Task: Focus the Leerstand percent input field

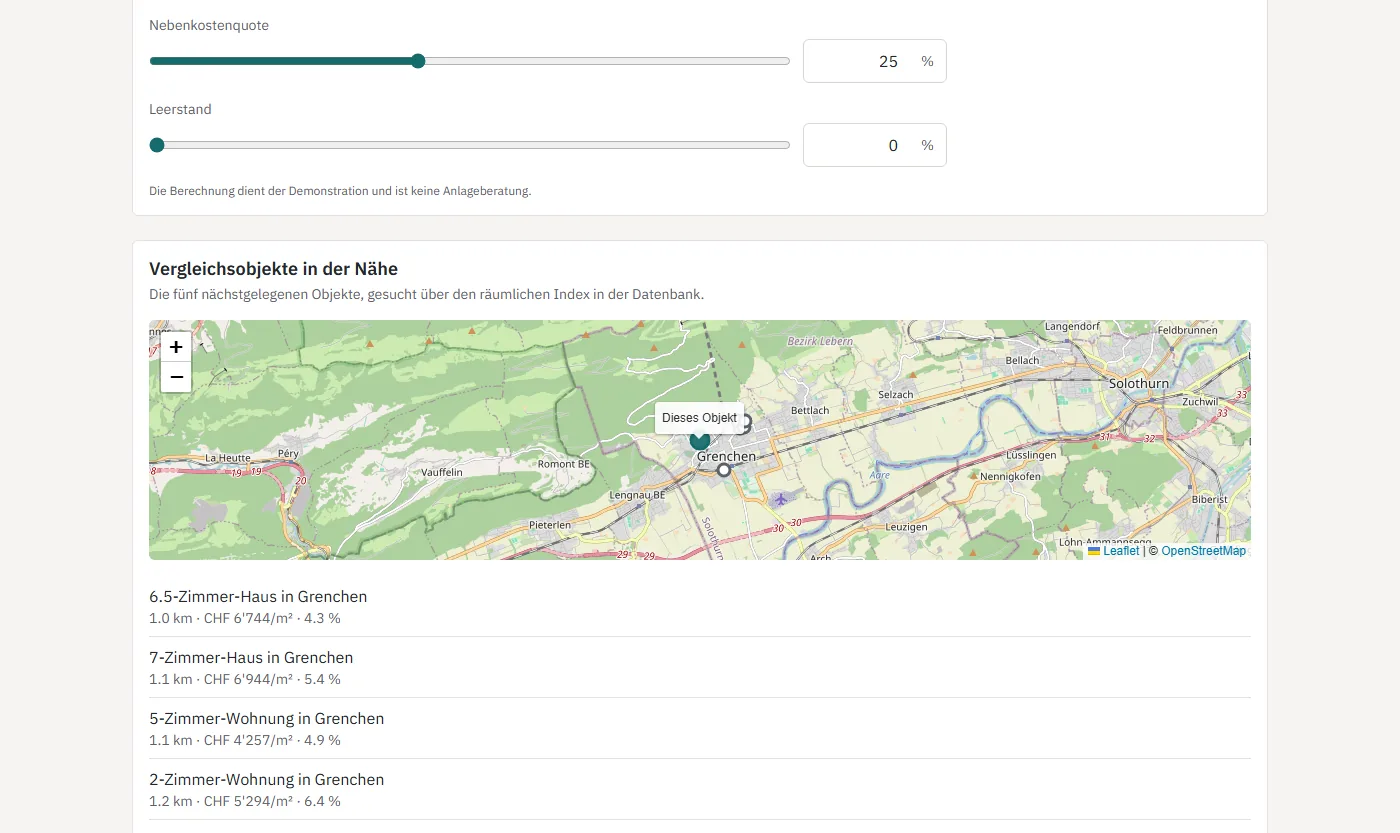Action: 875,145
